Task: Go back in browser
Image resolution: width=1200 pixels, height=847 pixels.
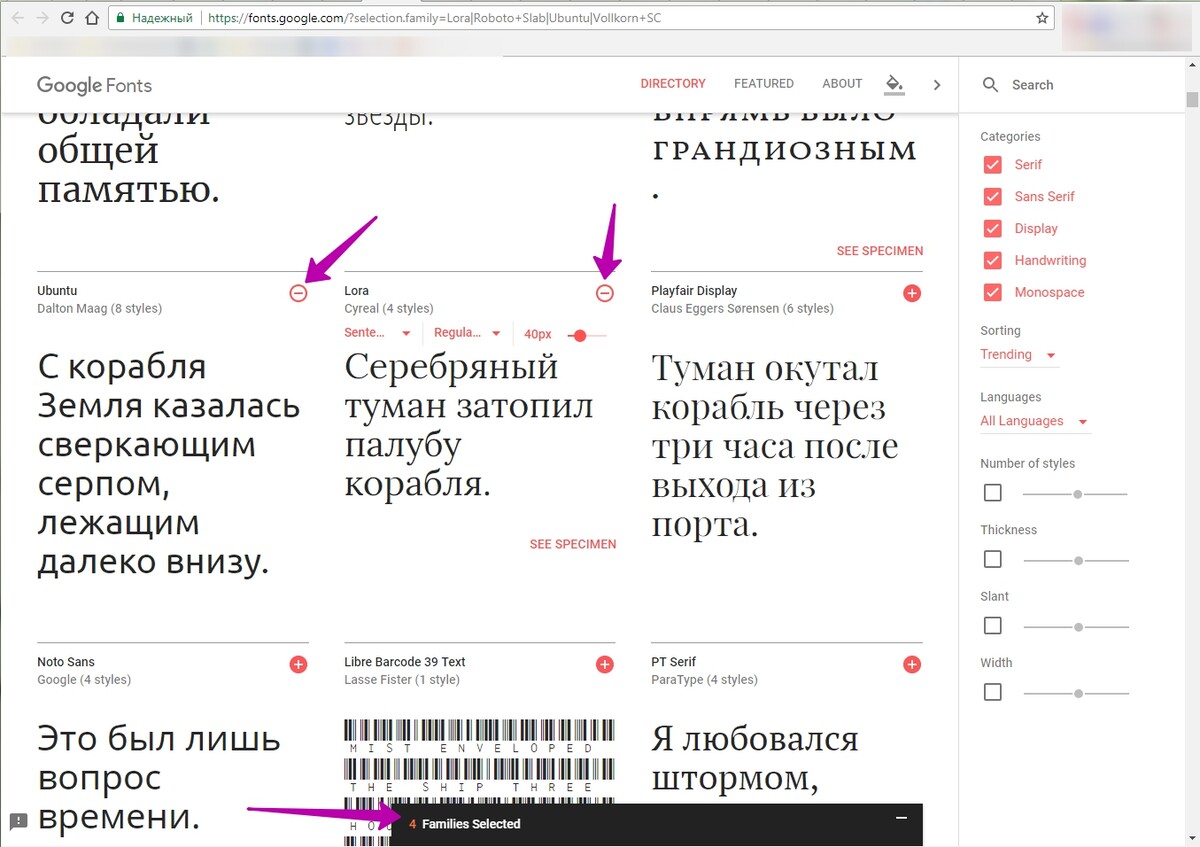Action: 19,18
